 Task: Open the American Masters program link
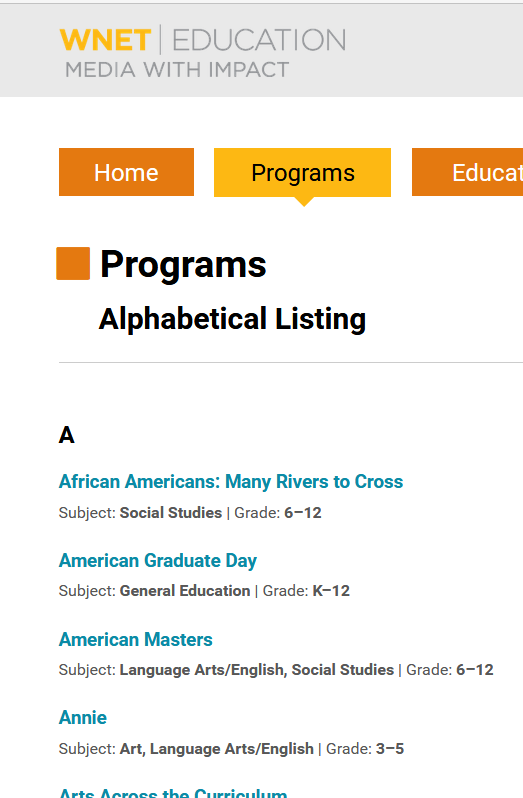click(136, 639)
